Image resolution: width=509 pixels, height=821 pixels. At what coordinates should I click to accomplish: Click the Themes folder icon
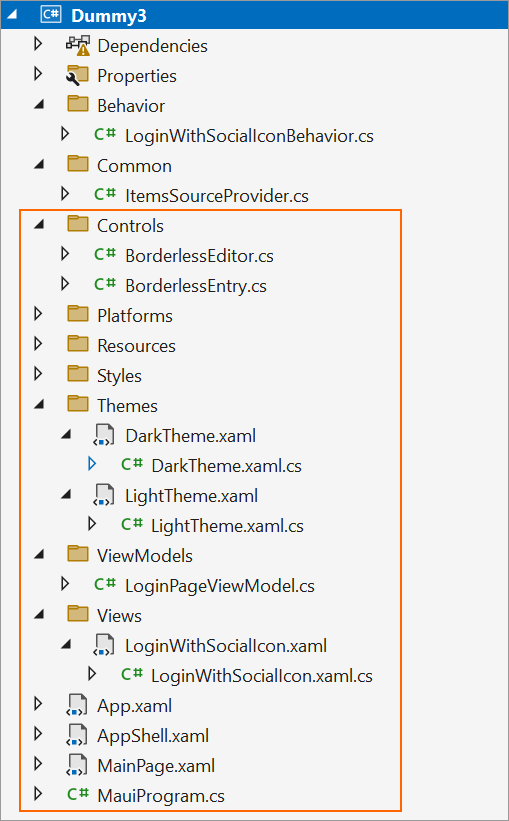78,404
